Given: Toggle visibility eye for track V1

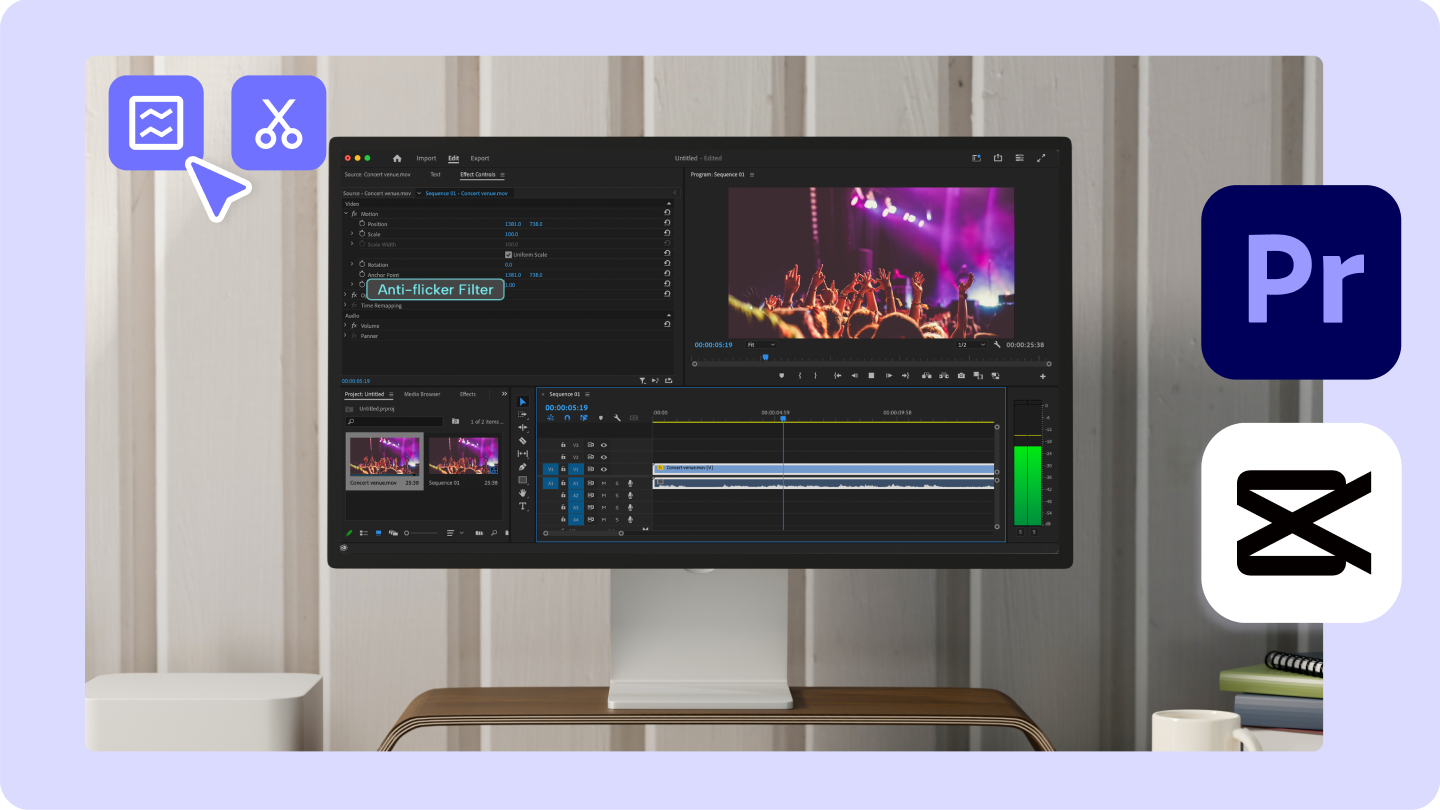Looking at the screenshot, I should point(604,469).
